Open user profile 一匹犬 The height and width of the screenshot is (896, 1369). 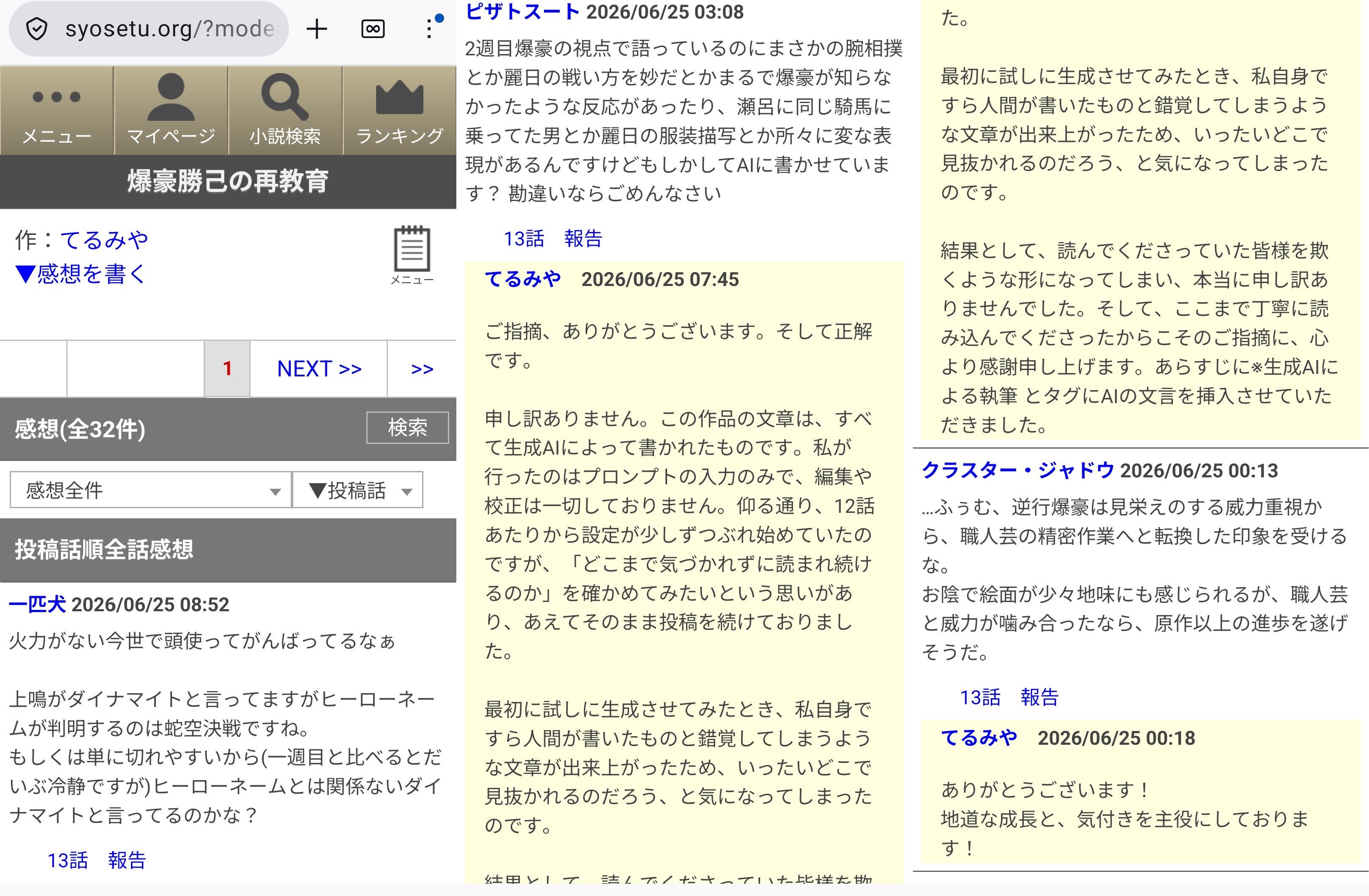[37, 605]
